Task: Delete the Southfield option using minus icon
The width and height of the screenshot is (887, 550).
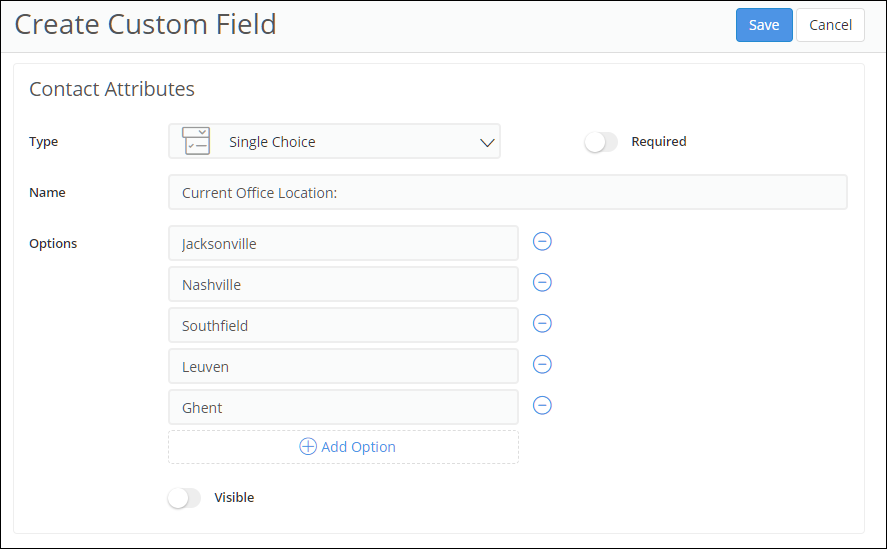Action: click(542, 323)
